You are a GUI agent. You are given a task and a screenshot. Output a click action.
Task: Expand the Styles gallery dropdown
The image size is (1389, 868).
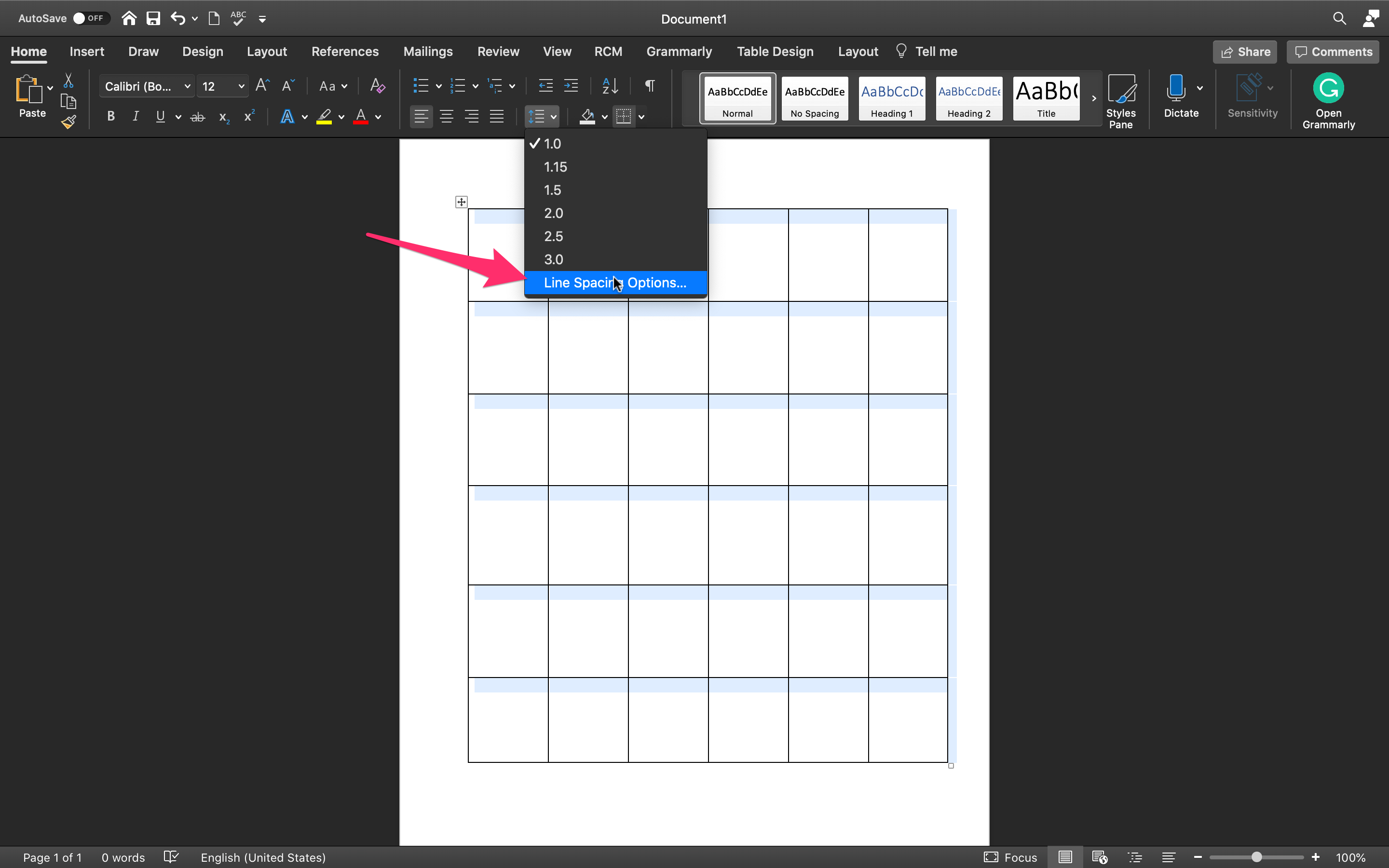1092,99
